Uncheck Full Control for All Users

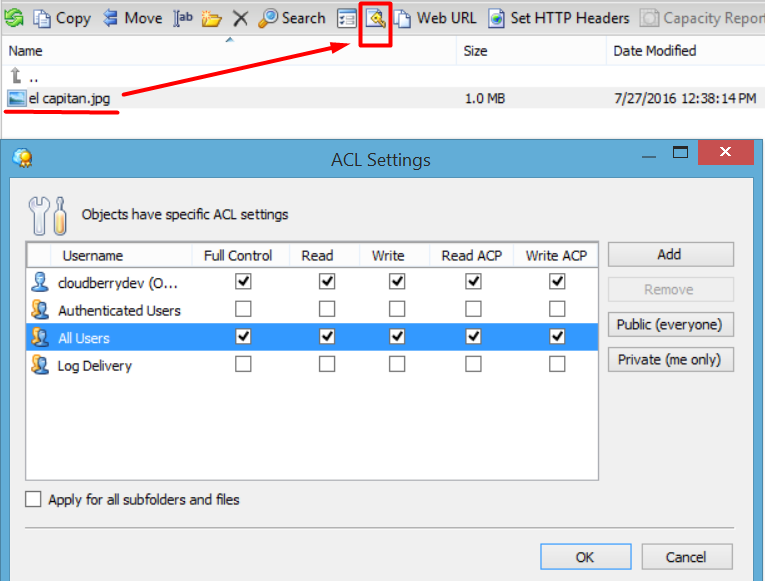(x=243, y=338)
